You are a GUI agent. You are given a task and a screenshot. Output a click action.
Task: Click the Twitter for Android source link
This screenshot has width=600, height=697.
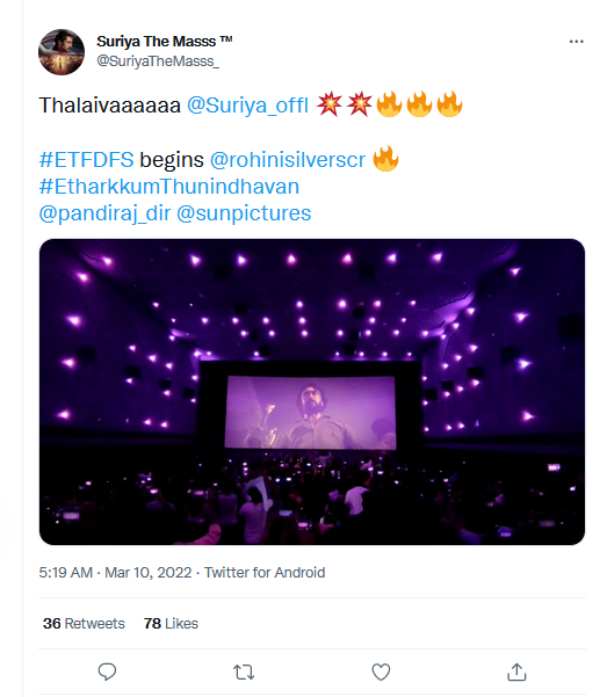pos(264,573)
